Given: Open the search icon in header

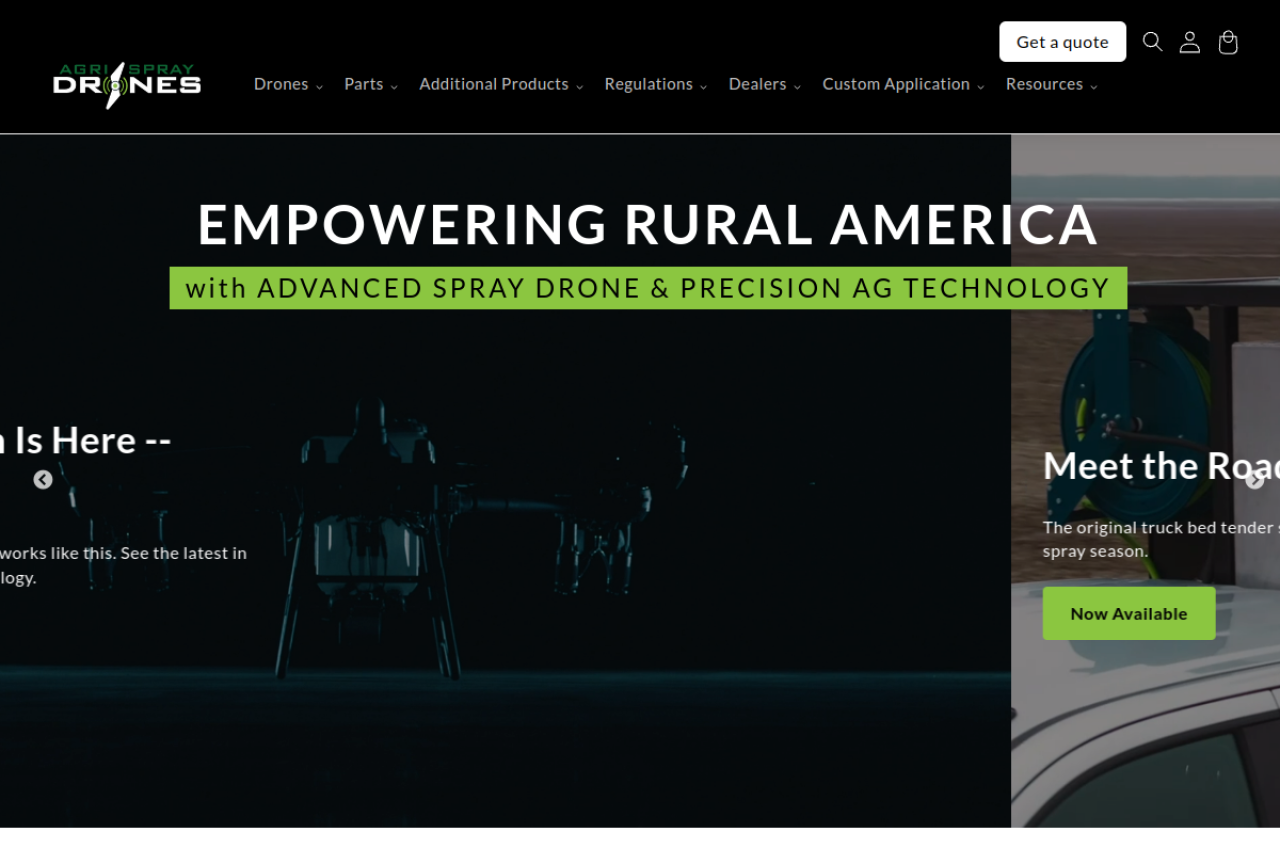Looking at the screenshot, I should 1152,42.
